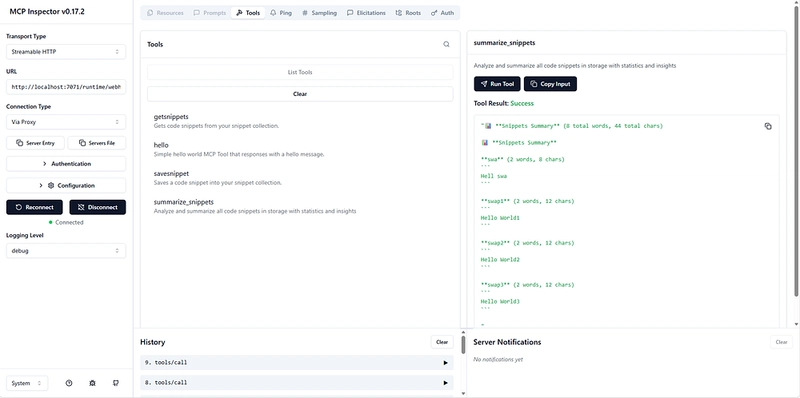Screen dimensions: 800x398
Task: Open the GitHub repository icon
Action: (x=116, y=383)
